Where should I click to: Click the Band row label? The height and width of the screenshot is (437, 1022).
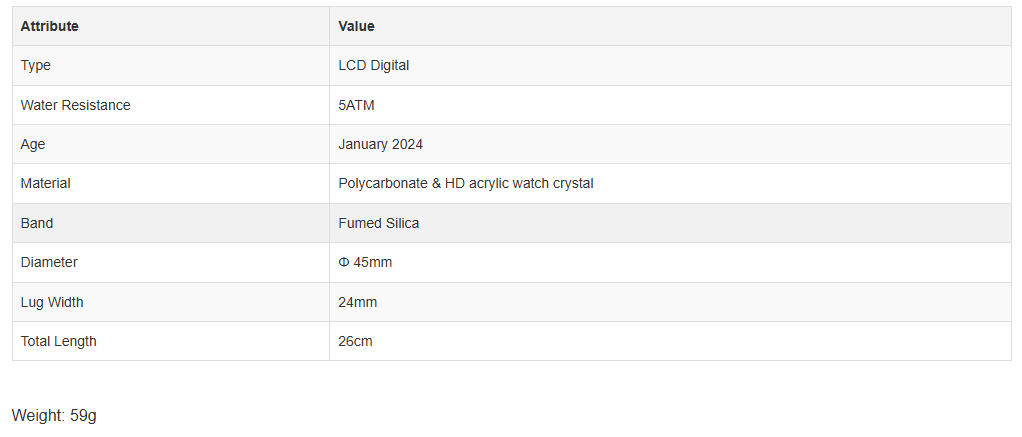coord(36,223)
